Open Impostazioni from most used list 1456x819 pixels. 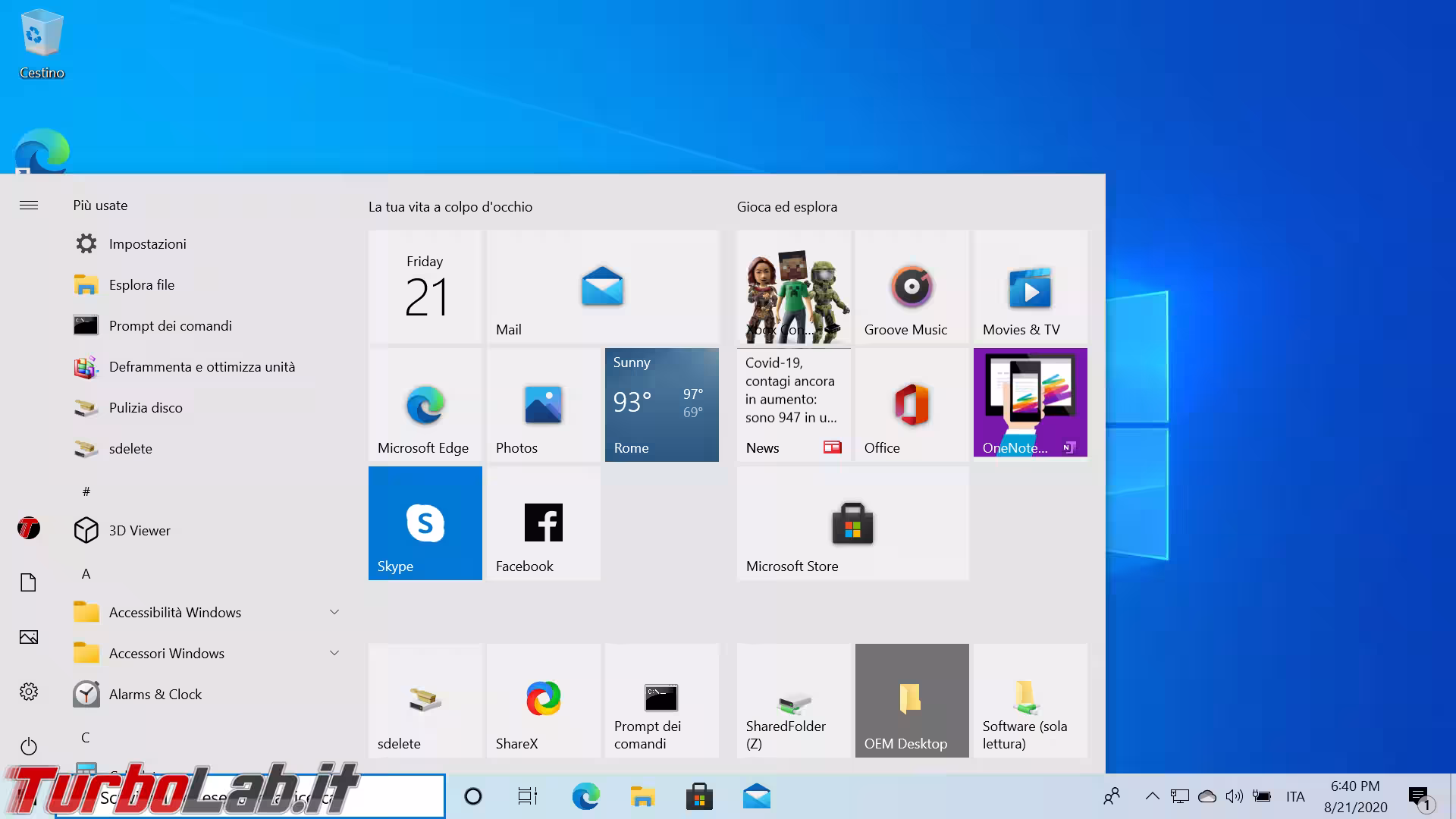click(x=147, y=244)
